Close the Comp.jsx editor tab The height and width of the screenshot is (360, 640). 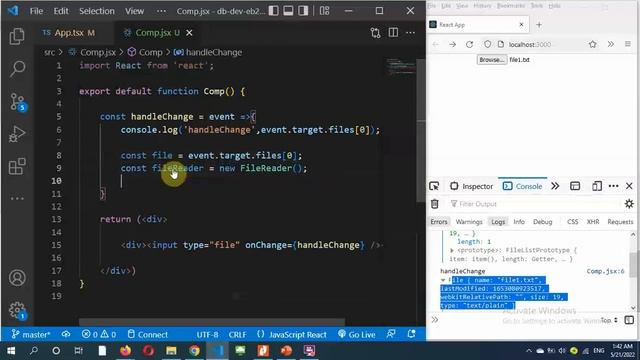click(x=189, y=33)
